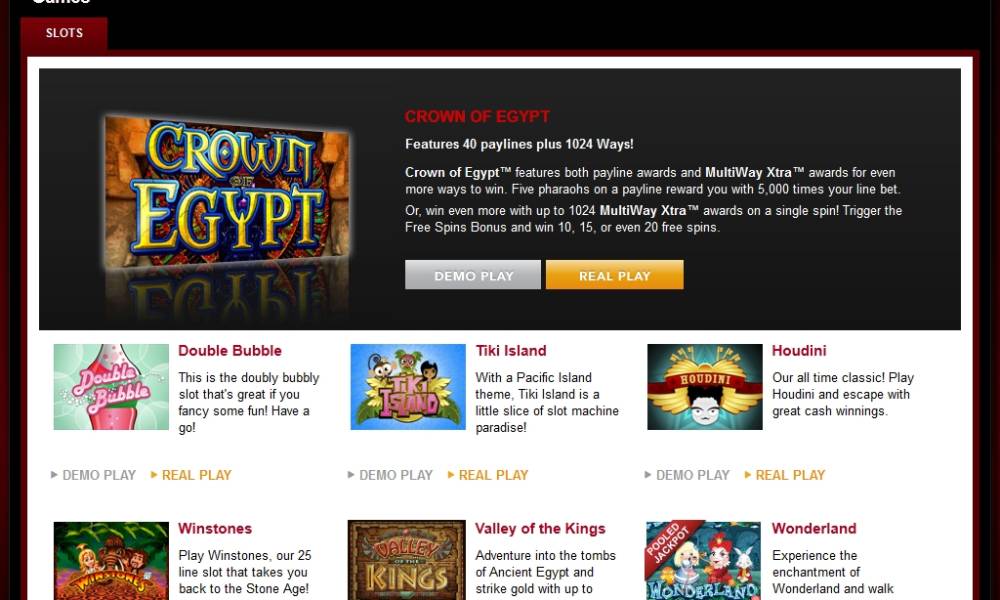Open the Winstones title link
Screen dimensions: 1000x600
pos(215,529)
